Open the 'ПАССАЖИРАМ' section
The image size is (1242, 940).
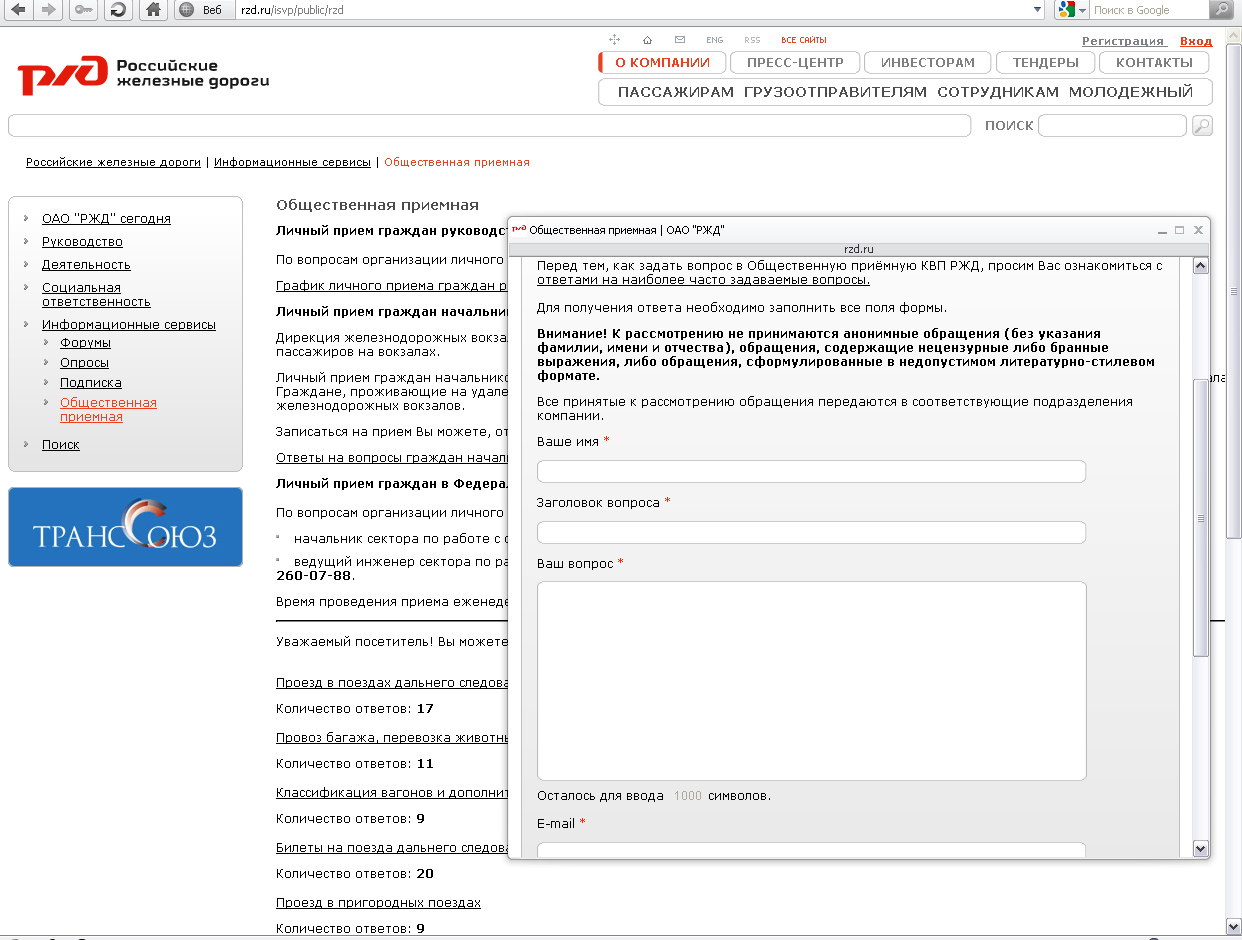coord(676,92)
